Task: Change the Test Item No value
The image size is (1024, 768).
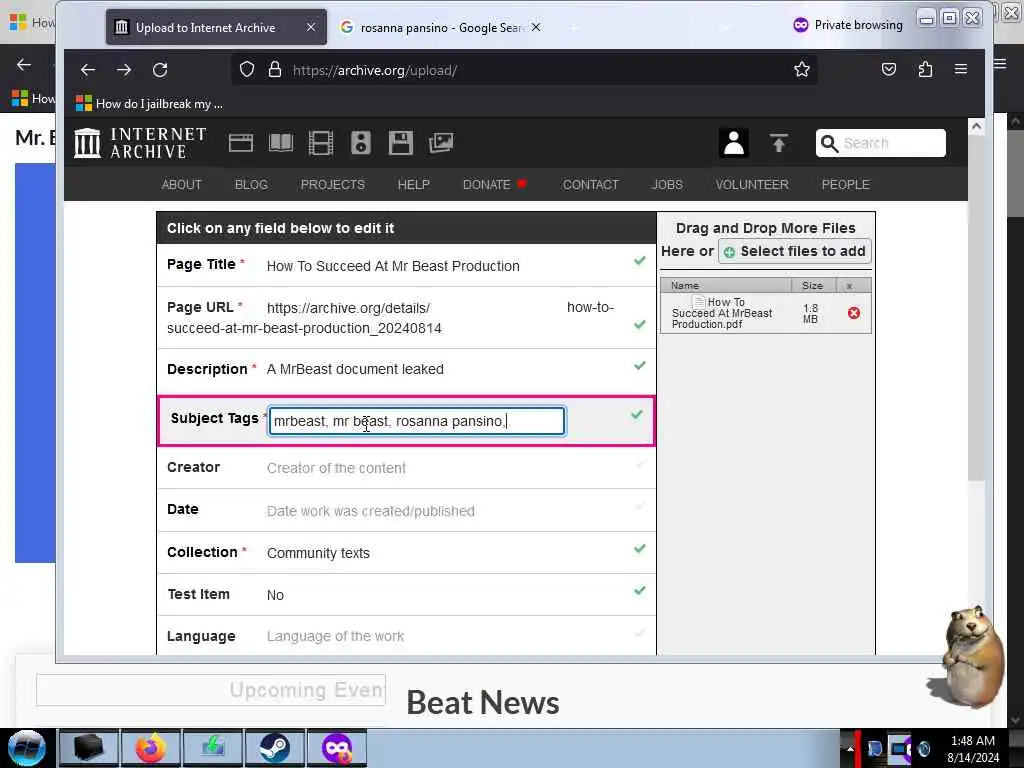Action: click(x=275, y=595)
